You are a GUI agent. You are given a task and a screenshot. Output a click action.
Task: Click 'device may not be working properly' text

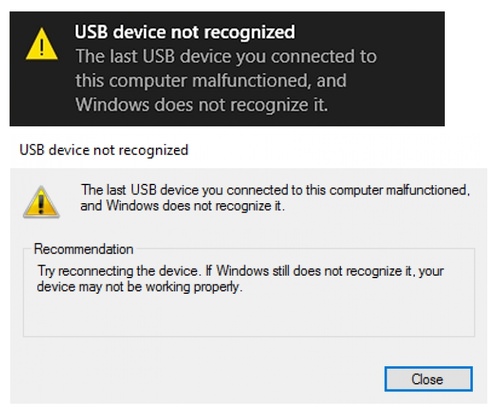click(140, 287)
